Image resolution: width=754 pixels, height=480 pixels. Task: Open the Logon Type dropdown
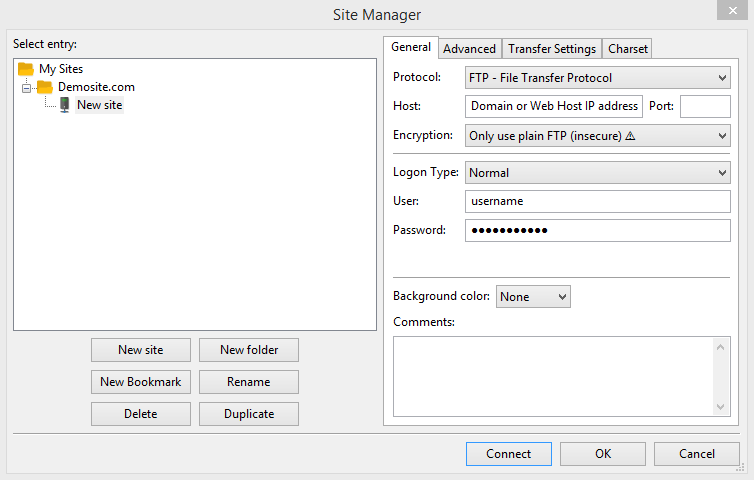598,173
